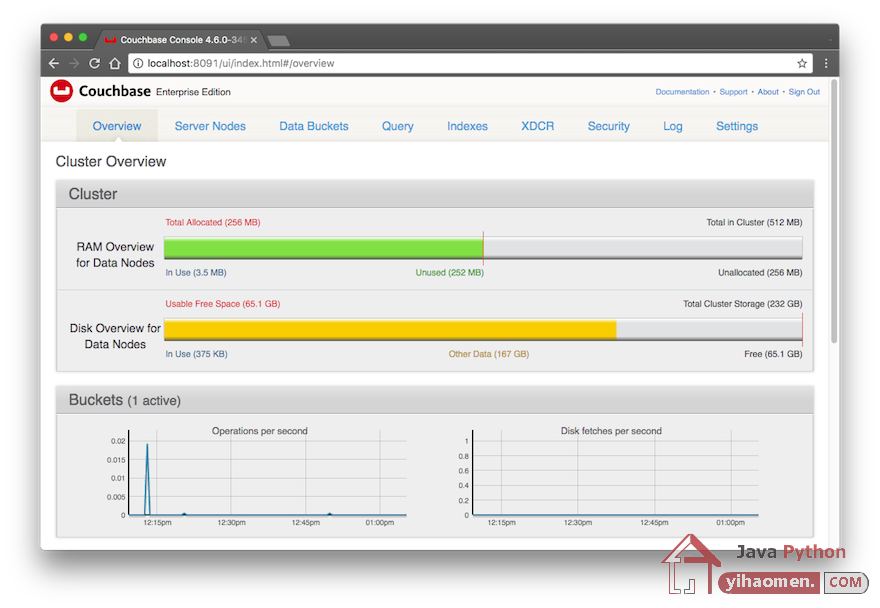Click the browser forward arrow

74,63
